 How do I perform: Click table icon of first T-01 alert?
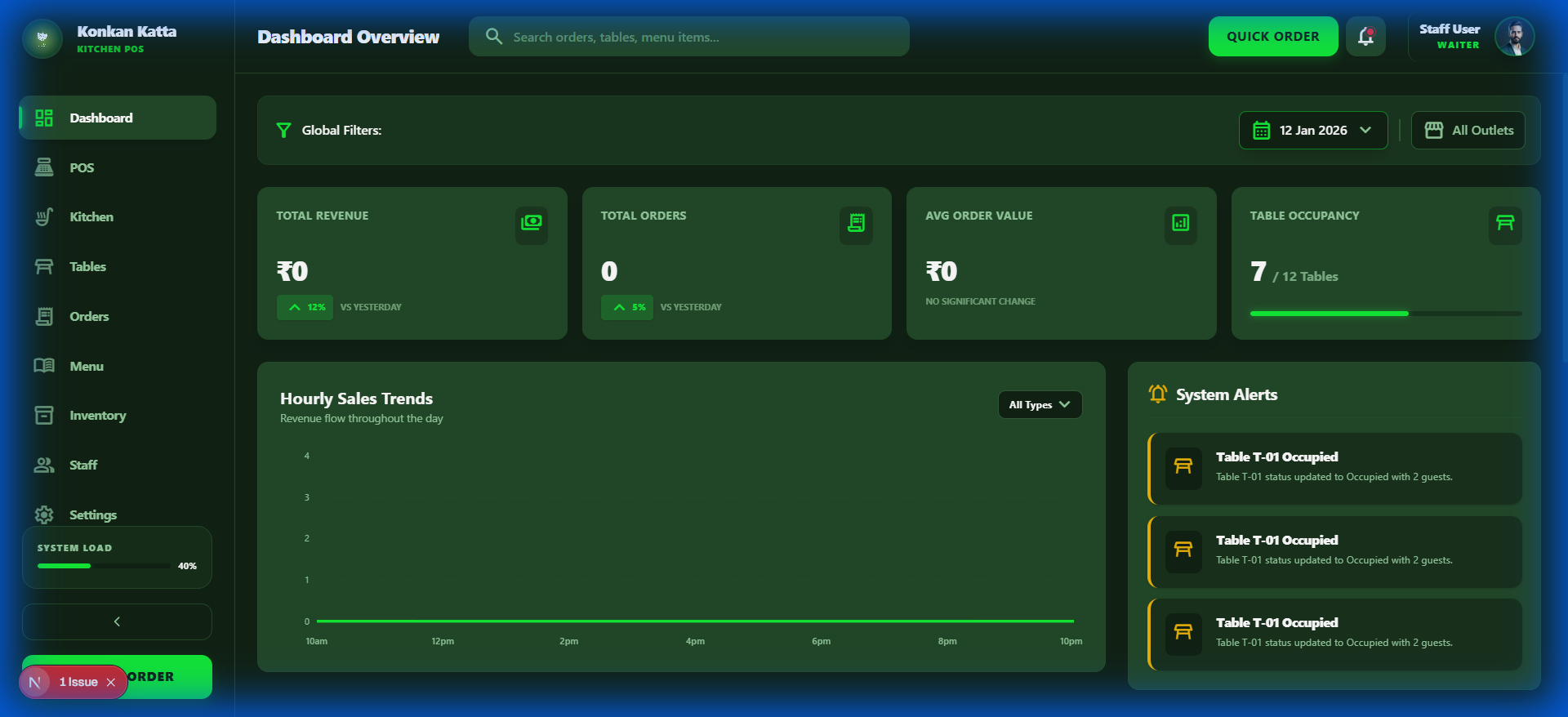point(1183,468)
